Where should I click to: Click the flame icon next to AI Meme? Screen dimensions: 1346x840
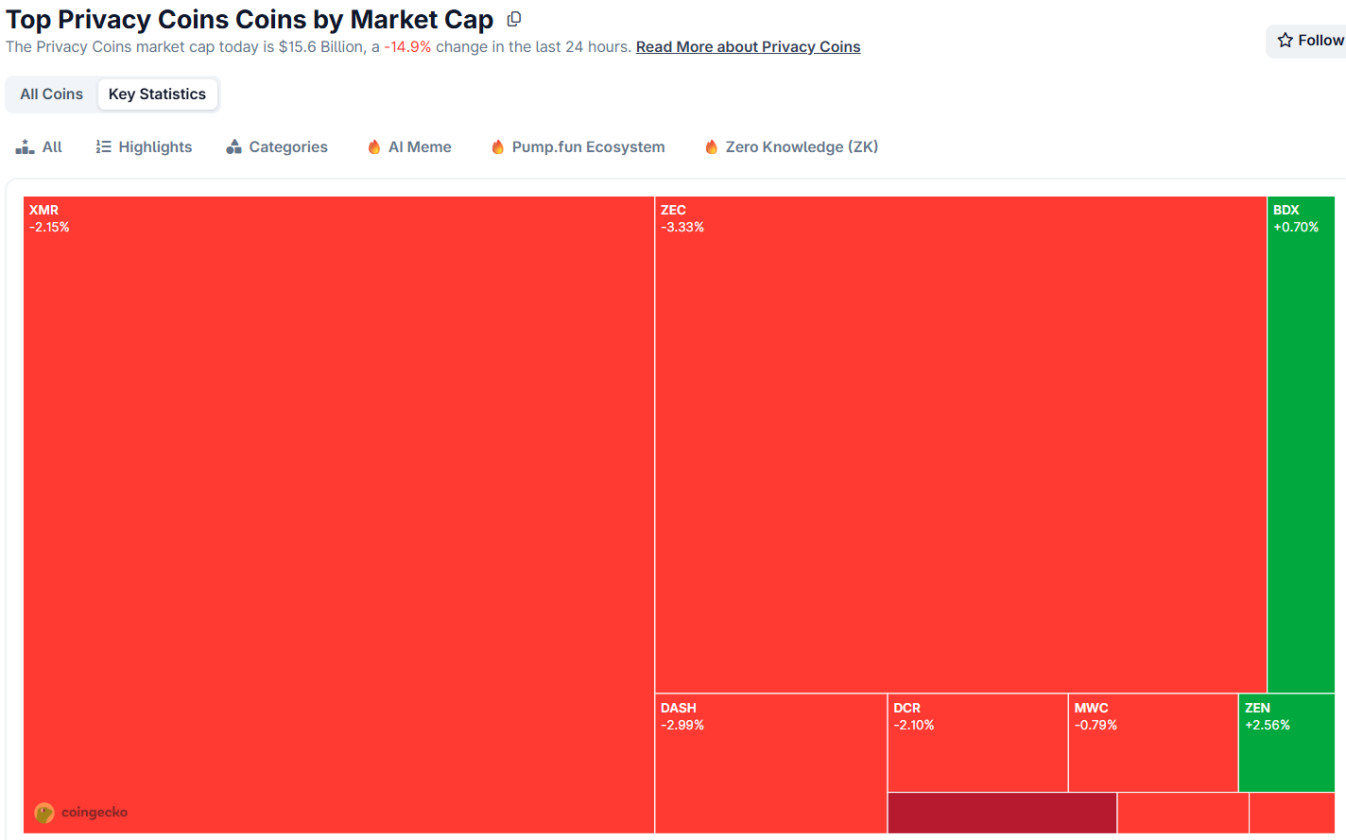(374, 147)
